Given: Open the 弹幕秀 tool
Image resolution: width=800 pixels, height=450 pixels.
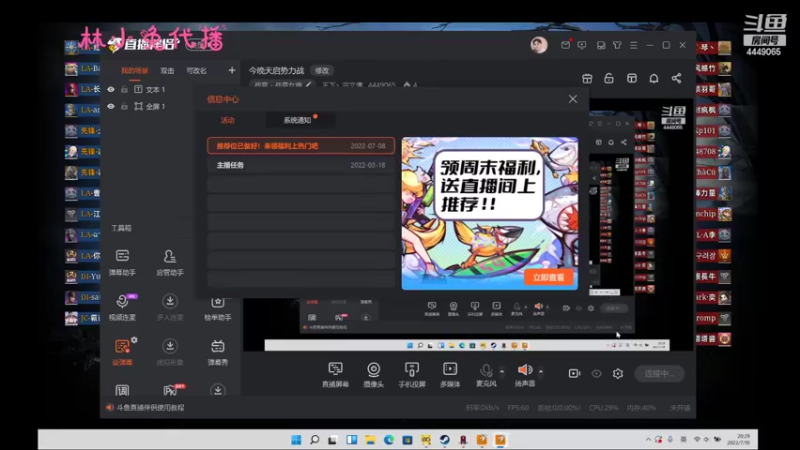Looking at the screenshot, I should [218, 352].
